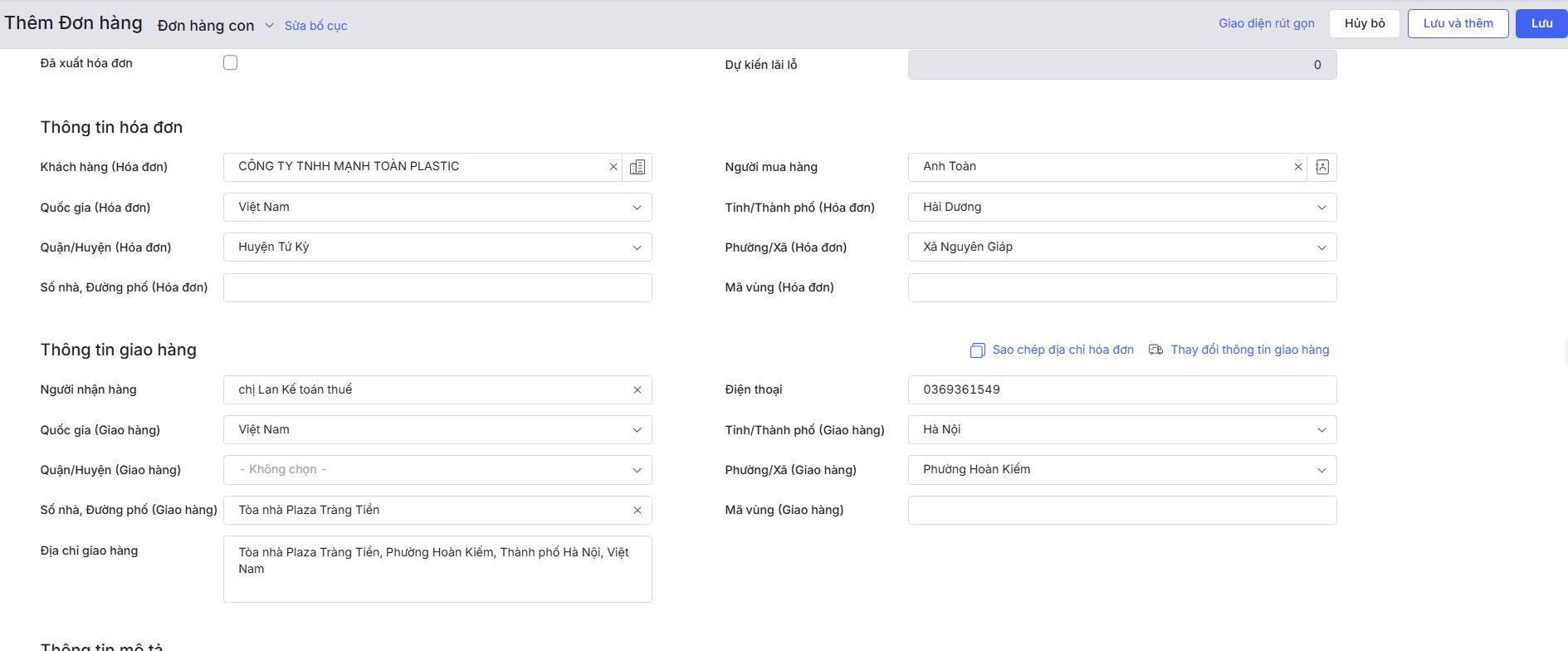Clear the Người mua hàng value Anh Toàn

(1298, 167)
